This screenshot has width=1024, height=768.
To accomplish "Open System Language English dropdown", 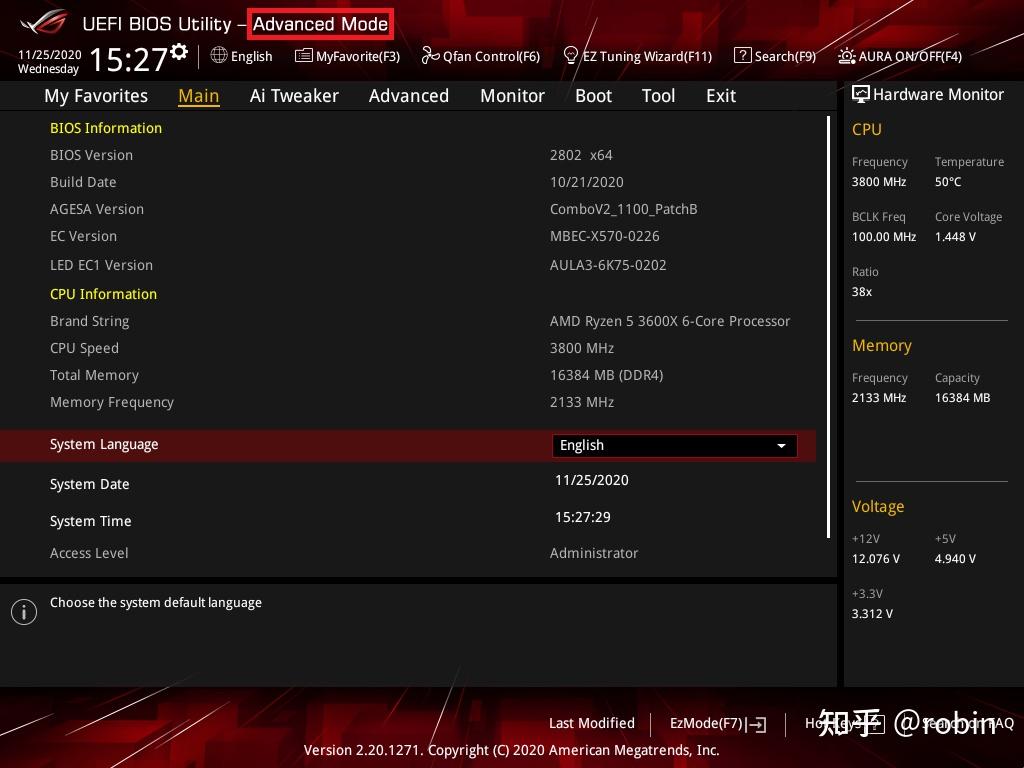I will 675,445.
